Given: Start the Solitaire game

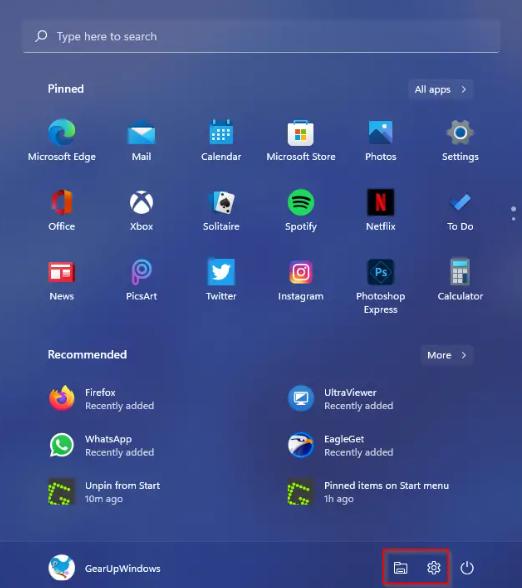Looking at the screenshot, I should [221, 210].
